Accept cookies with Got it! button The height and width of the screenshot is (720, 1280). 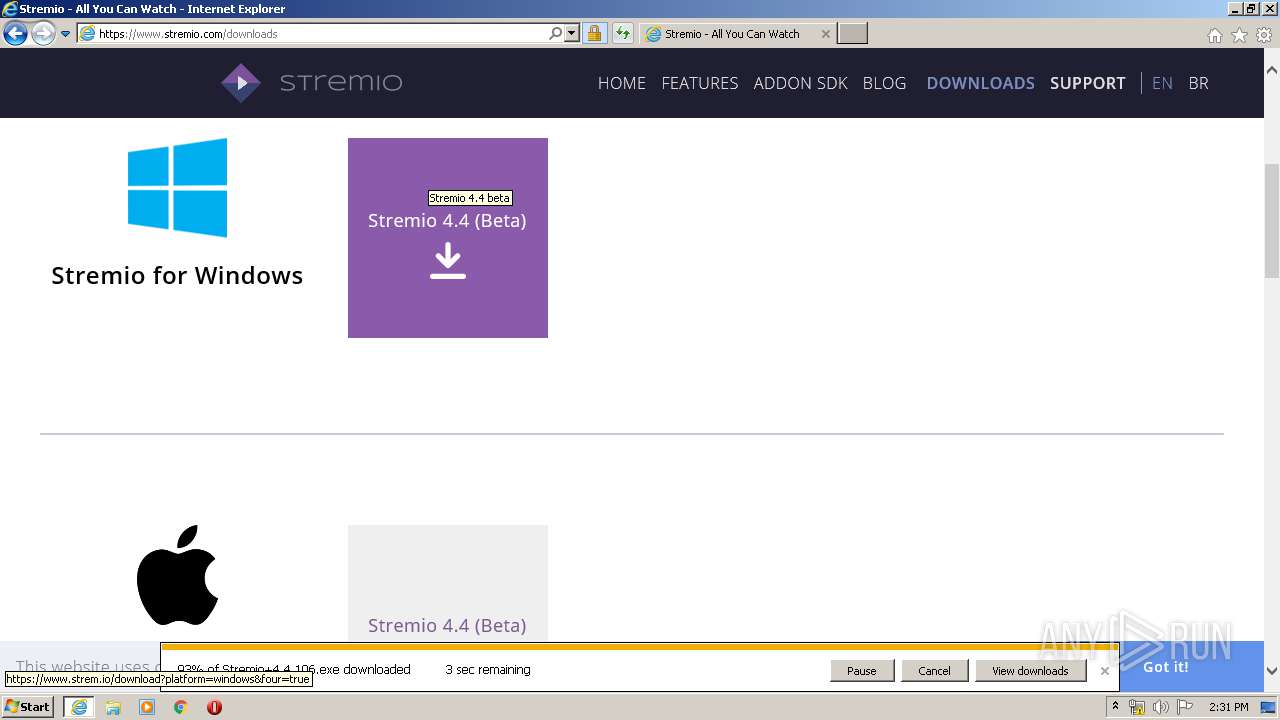(x=1166, y=667)
